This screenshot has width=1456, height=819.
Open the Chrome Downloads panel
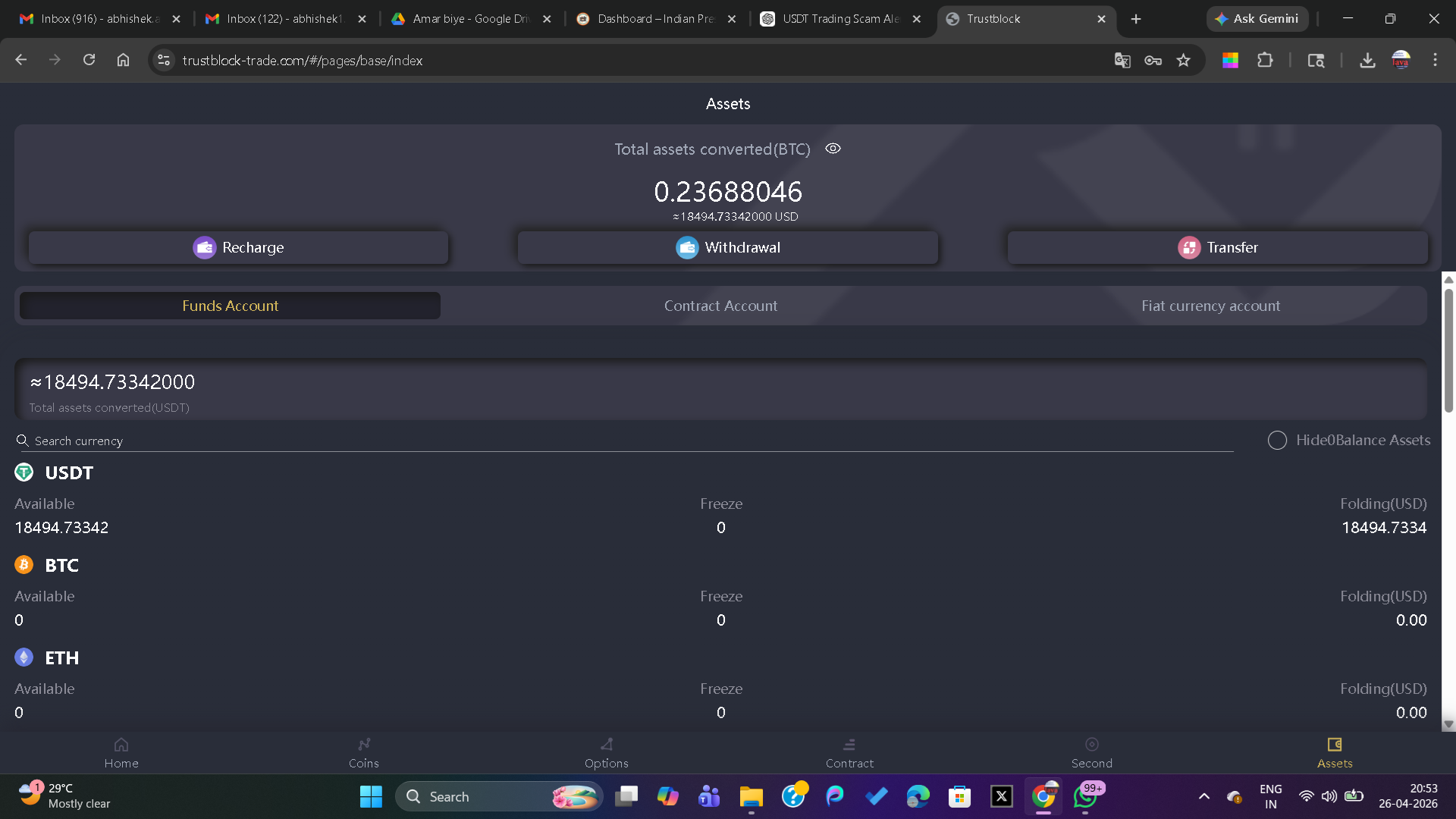[x=1367, y=60]
